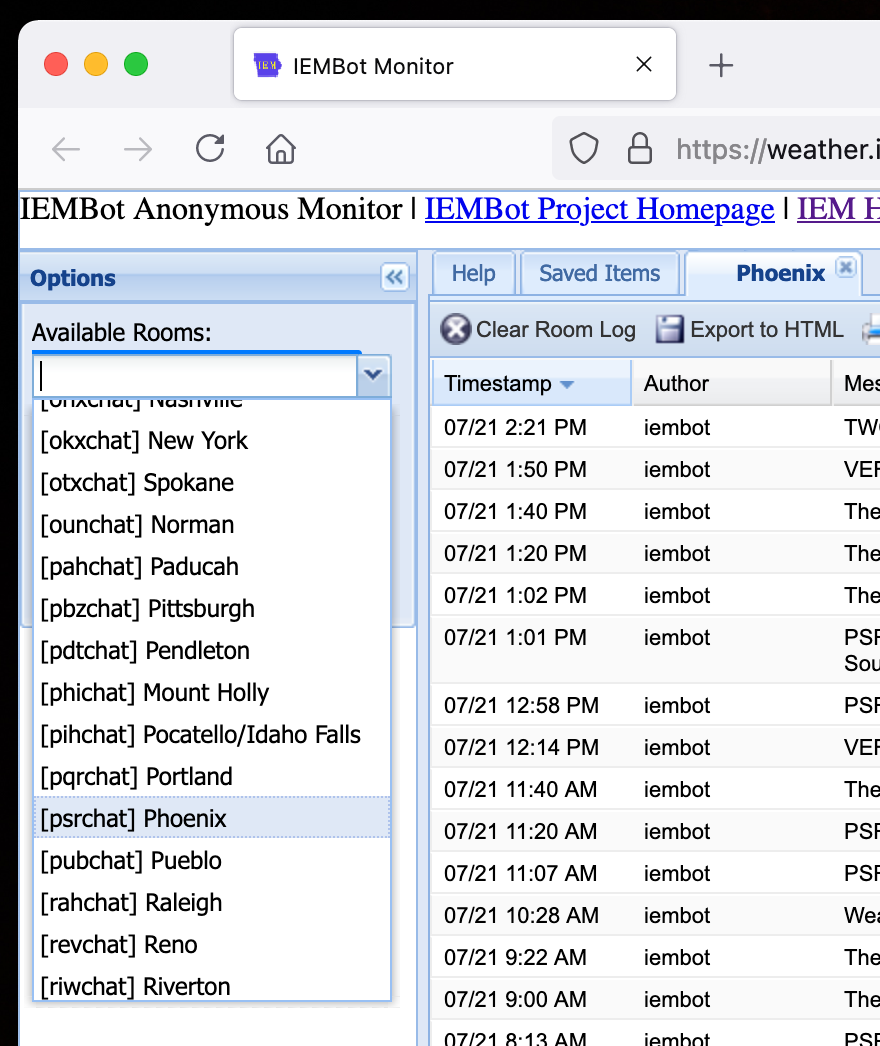Switch to the Help tab
Image resolution: width=880 pixels, height=1046 pixels.
(x=473, y=273)
